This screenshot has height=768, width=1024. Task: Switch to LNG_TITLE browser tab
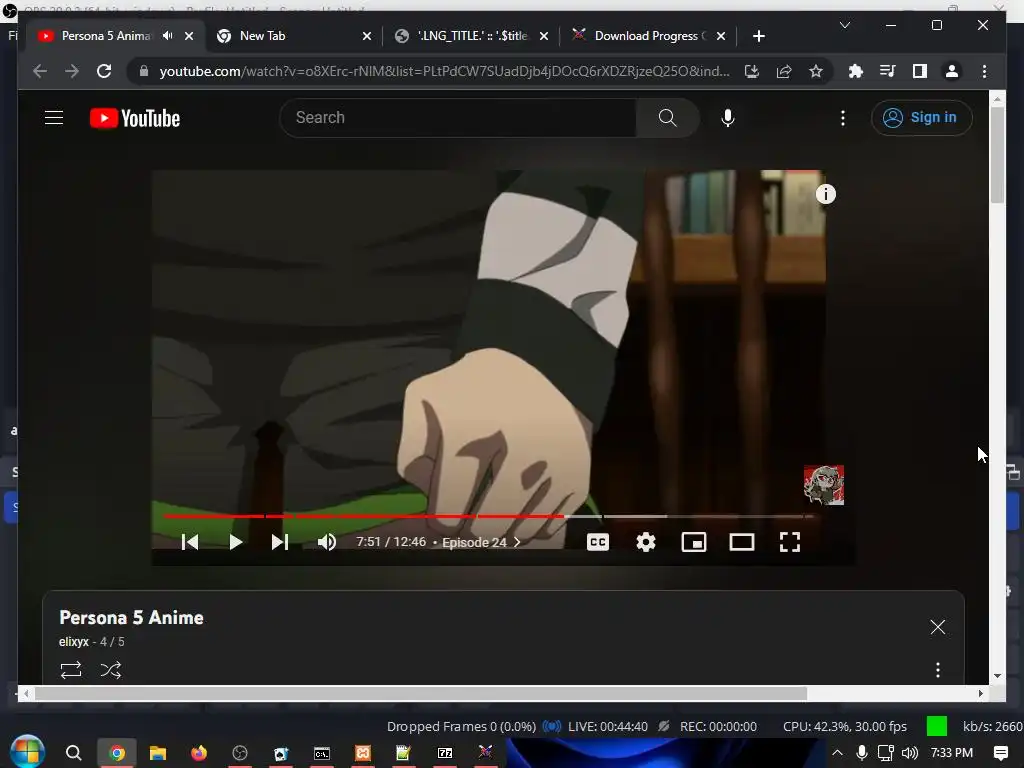tap(472, 36)
